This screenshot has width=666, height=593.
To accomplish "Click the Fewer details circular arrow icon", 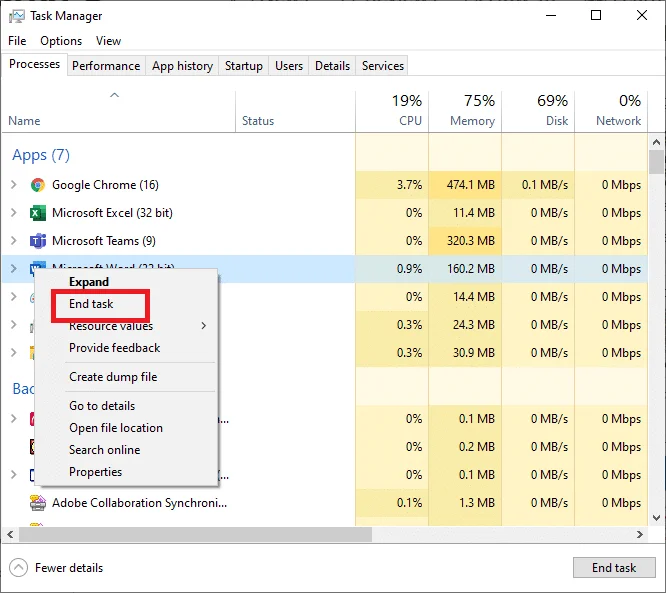I will [x=18, y=568].
